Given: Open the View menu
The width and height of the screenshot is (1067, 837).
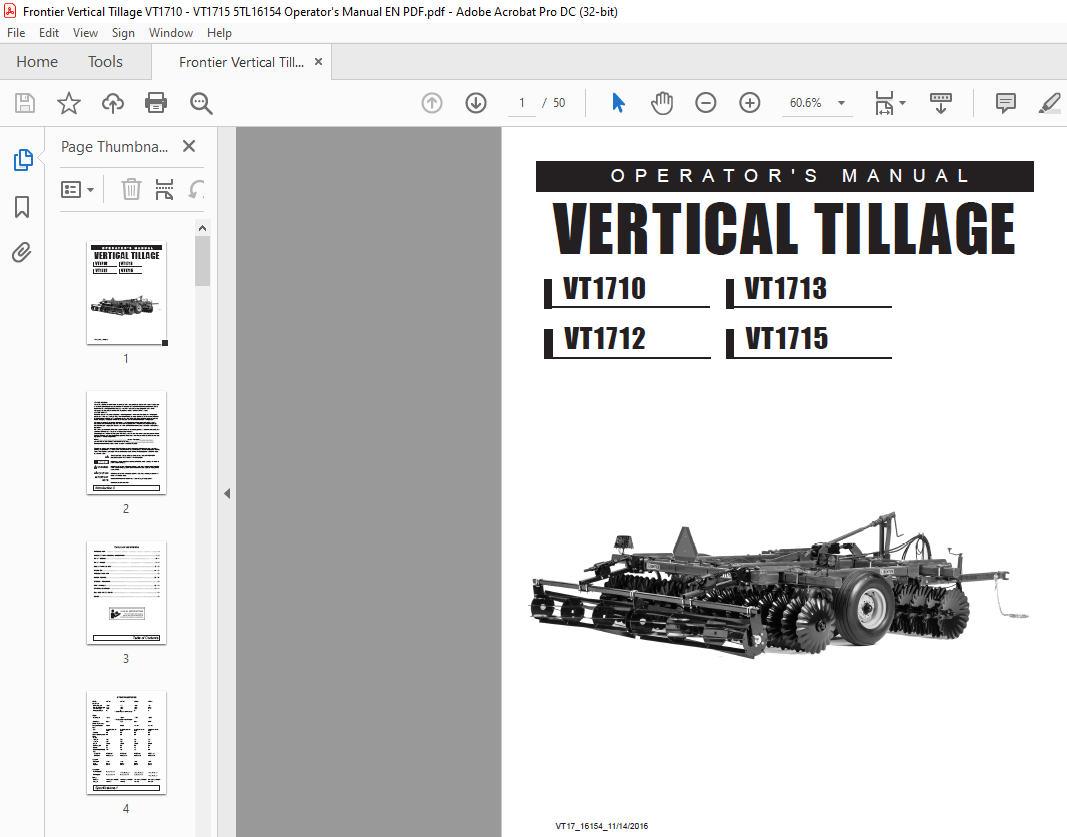Looking at the screenshot, I should point(85,33).
